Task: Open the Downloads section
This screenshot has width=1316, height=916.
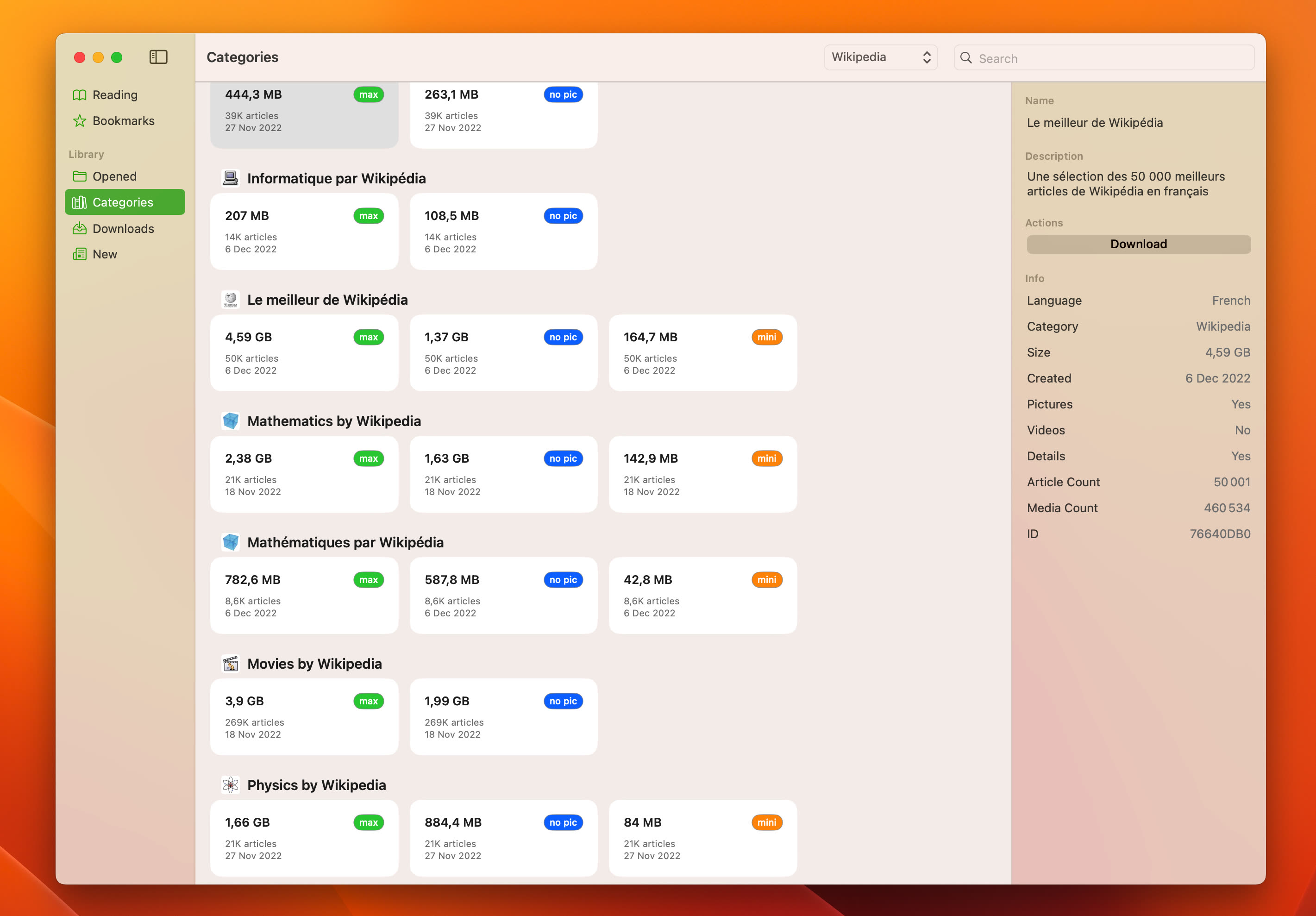Action: click(x=123, y=228)
